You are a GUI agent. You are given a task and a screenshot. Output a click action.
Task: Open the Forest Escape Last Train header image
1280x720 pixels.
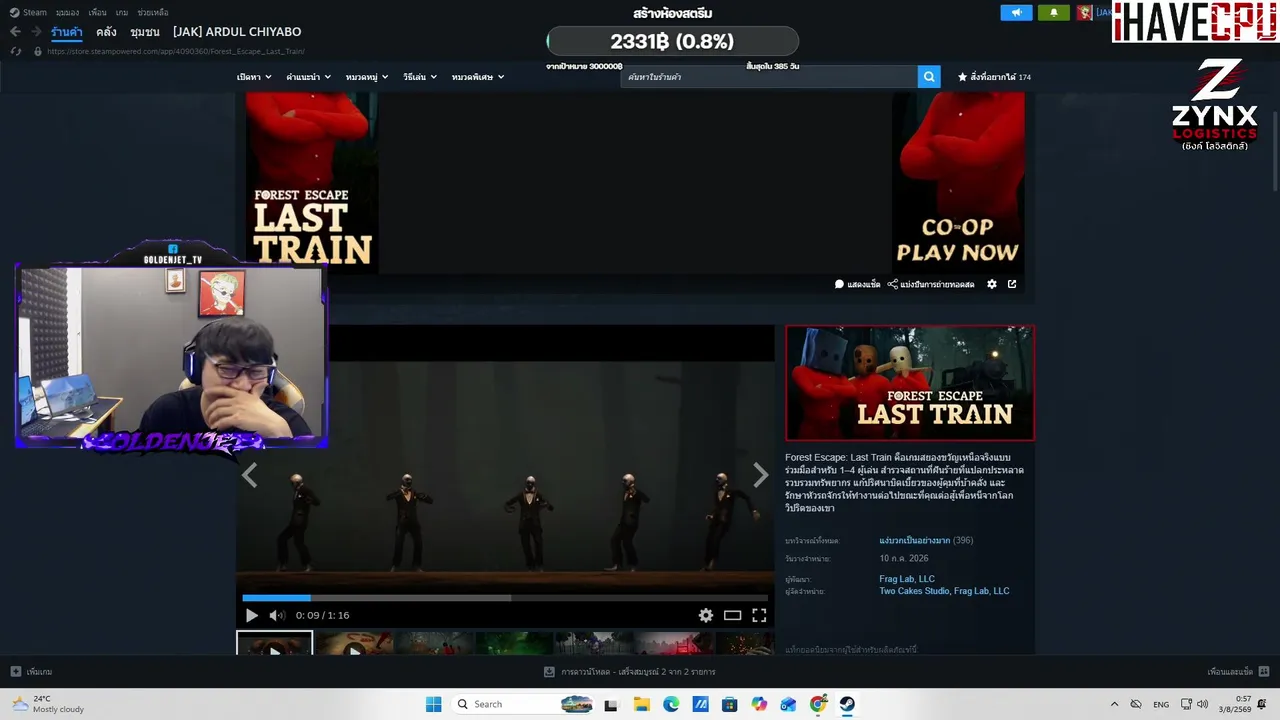point(910,383)
